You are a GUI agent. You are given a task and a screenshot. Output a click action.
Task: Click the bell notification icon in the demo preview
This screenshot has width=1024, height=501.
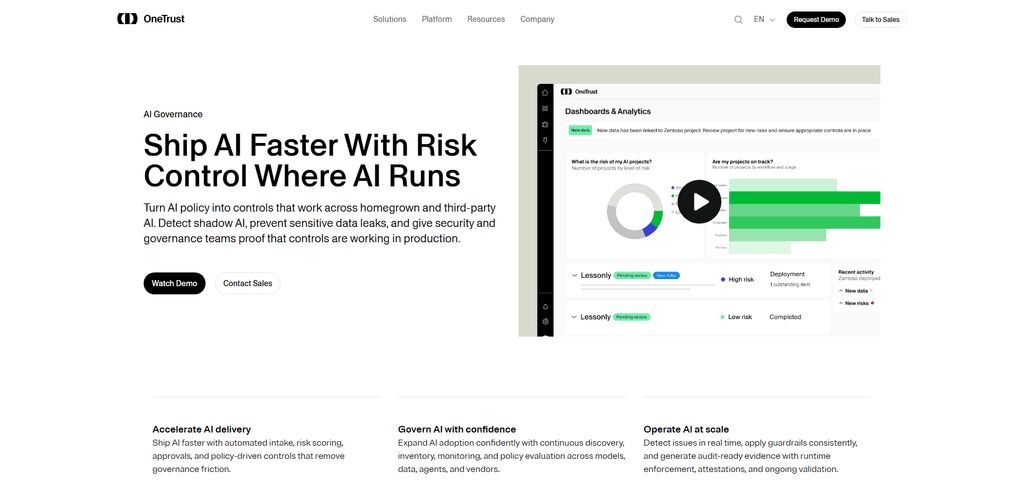pyautogui.click(x=545, y=306)
